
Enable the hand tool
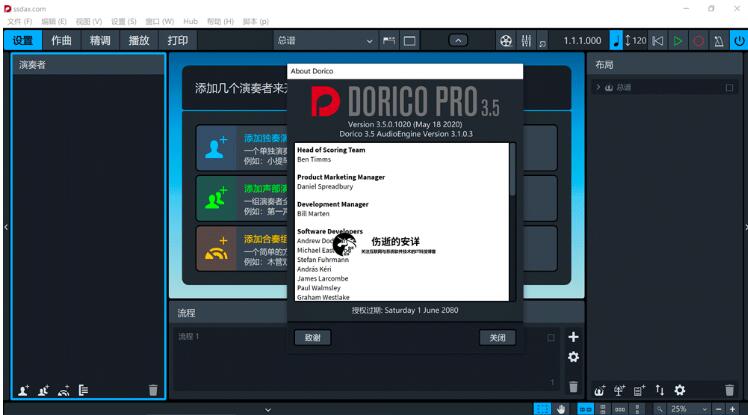pos(561,409)
